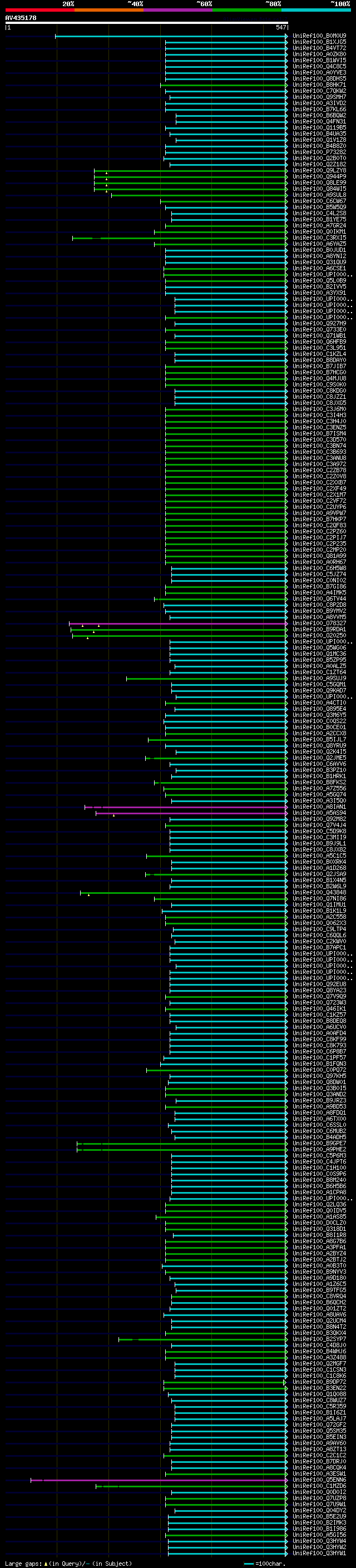Select the UniRef100_B0JUD1 label

point(319,250)
